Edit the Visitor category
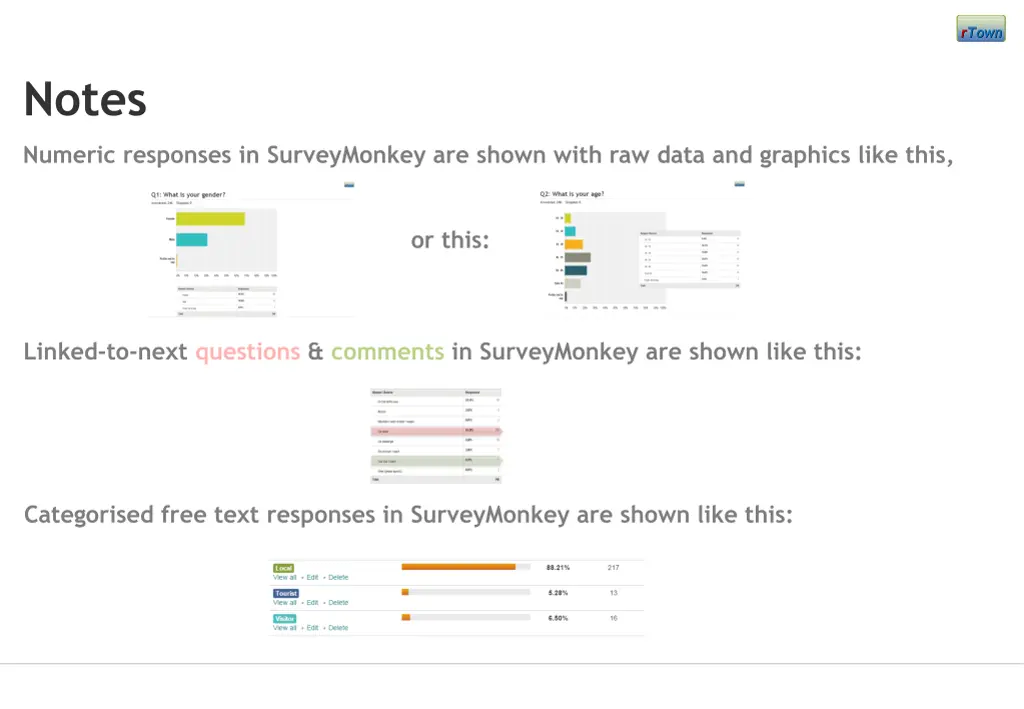This screenshot has width=1024, height=709. click(313, 628)
